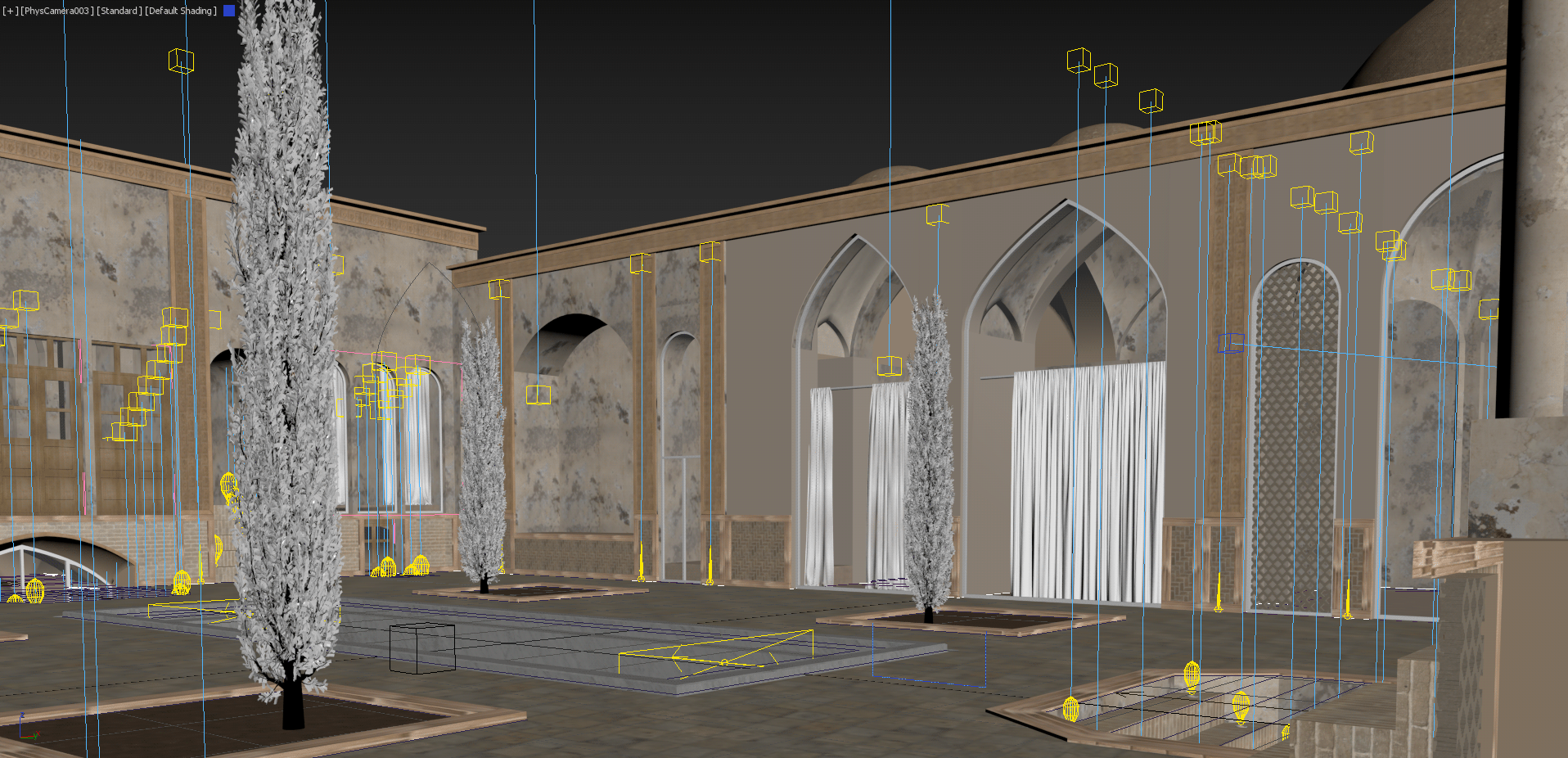Viewport: 1568px width, 758px height.
Task: Select the blue wireframe gizmo beside the lattice screen
Action: 1230,343
